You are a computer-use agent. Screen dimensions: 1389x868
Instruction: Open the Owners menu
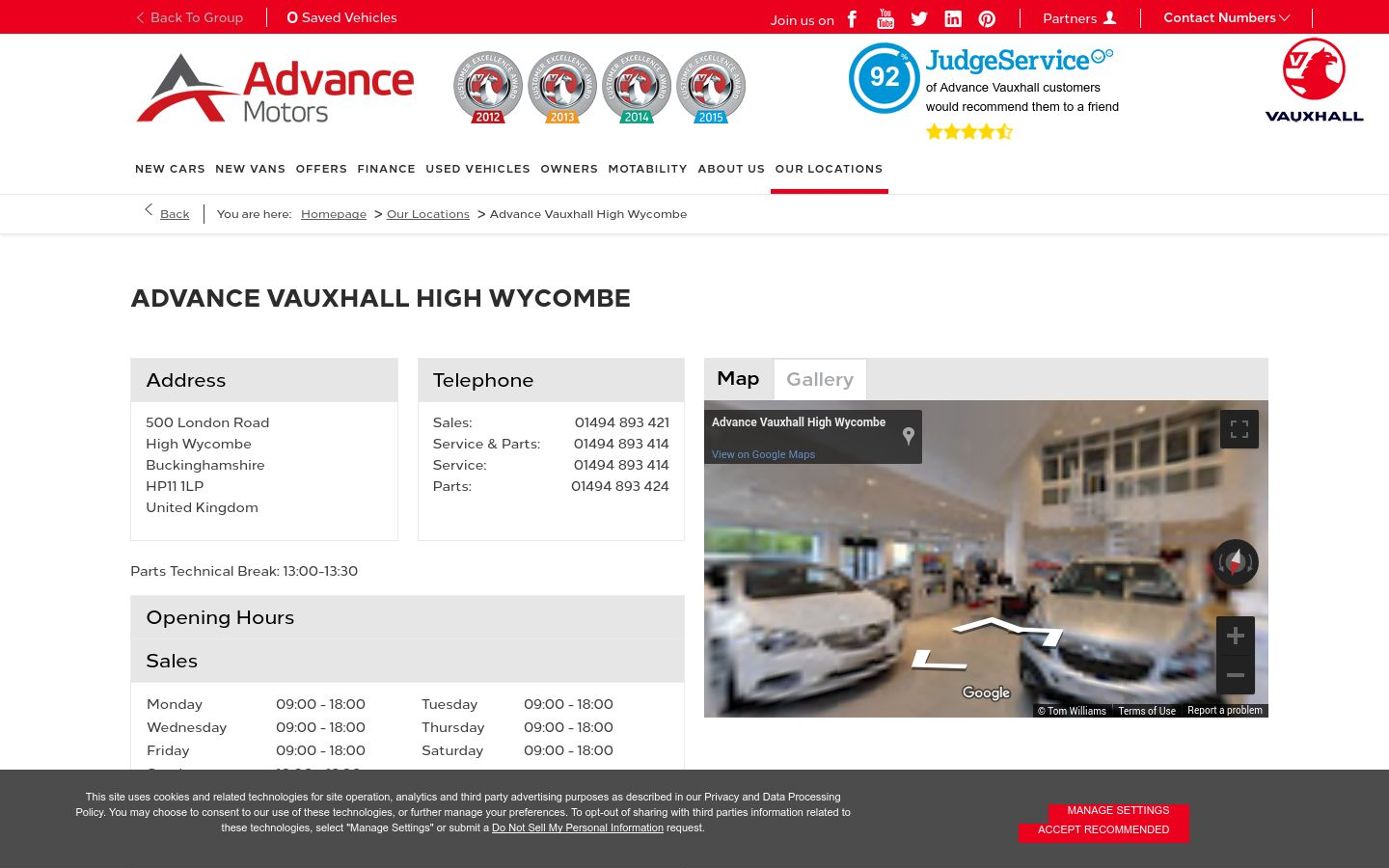tap(569, 169)
